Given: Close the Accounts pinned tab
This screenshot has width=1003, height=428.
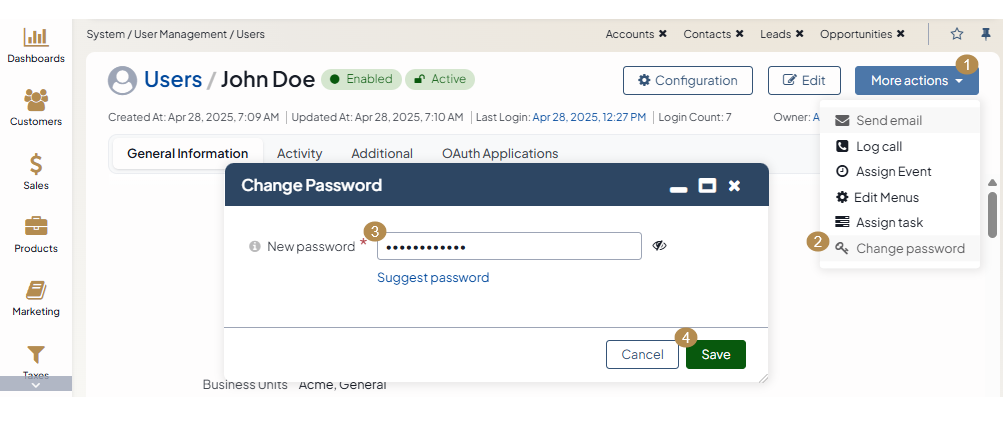Looking at the screenshot, I should pyautogui.click(x=663, y=34).
